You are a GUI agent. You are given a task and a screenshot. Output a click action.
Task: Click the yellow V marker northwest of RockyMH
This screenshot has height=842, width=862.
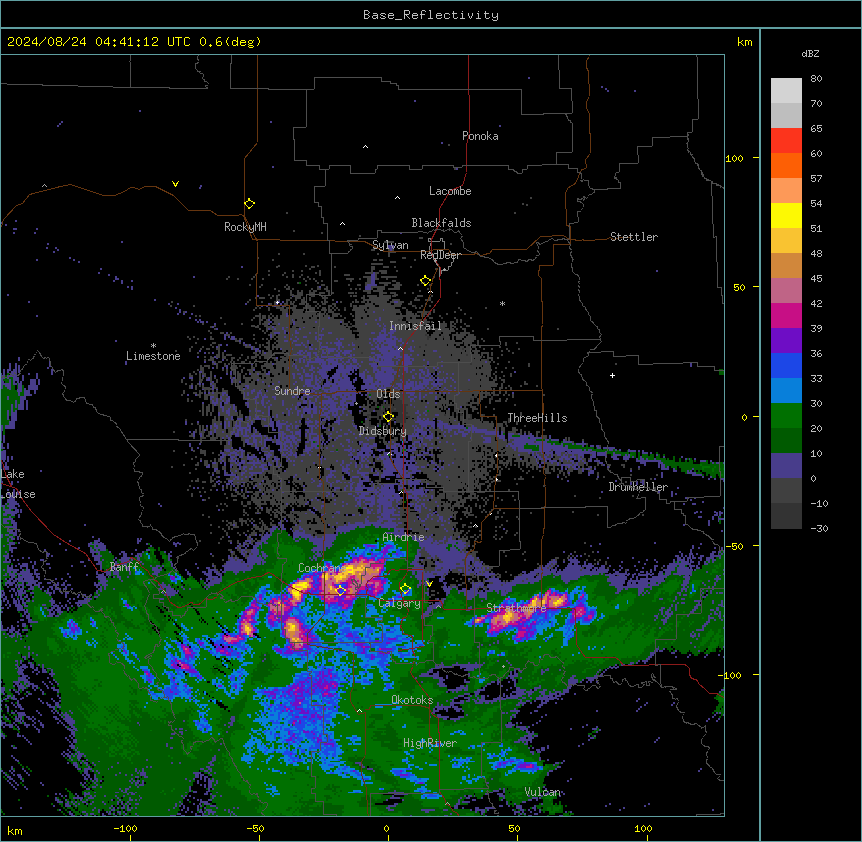point(175,184)
